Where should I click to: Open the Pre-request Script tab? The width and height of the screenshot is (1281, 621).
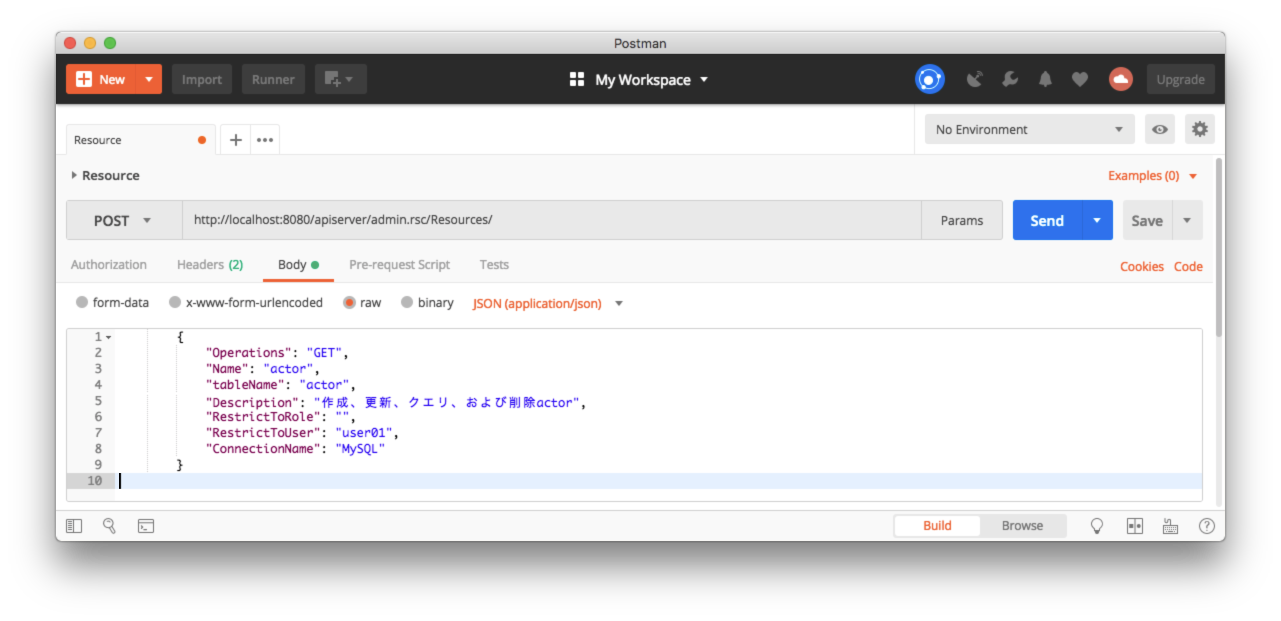(399, 265)
